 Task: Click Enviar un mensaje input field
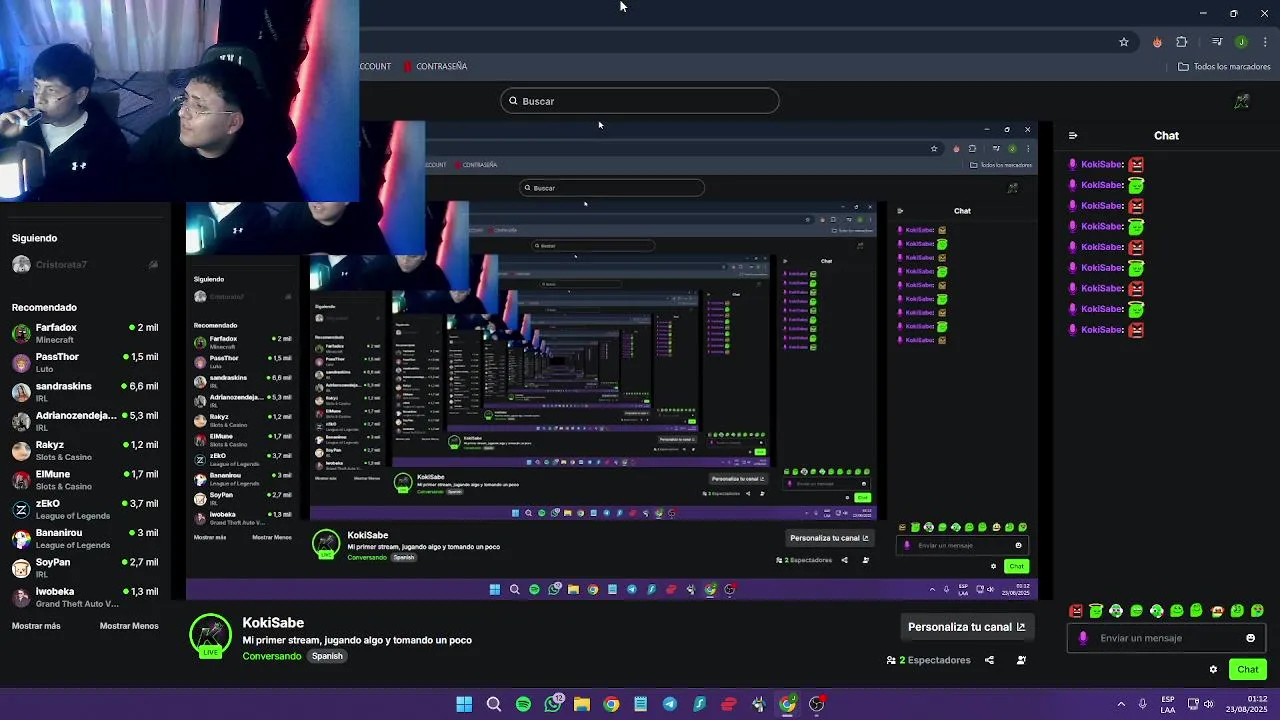pyautogui.click(x=1167, y=638)
